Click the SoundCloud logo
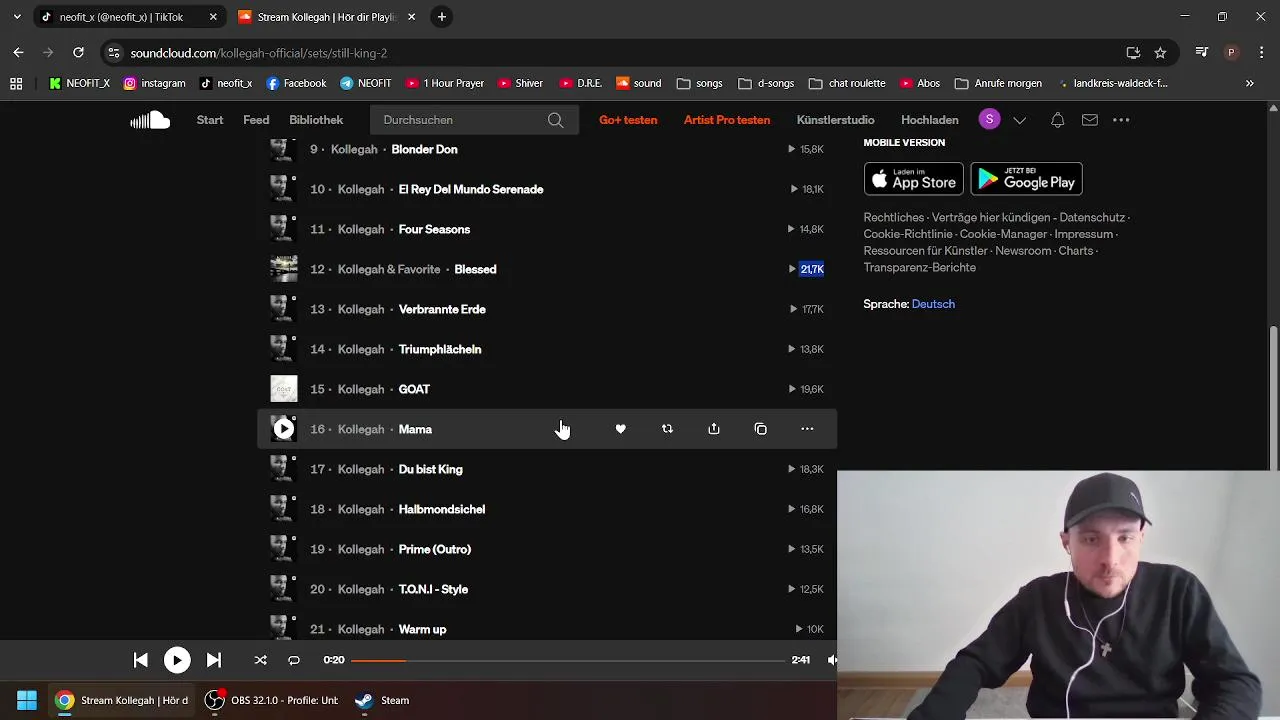 pyautogui.click(x=150, y=120)
